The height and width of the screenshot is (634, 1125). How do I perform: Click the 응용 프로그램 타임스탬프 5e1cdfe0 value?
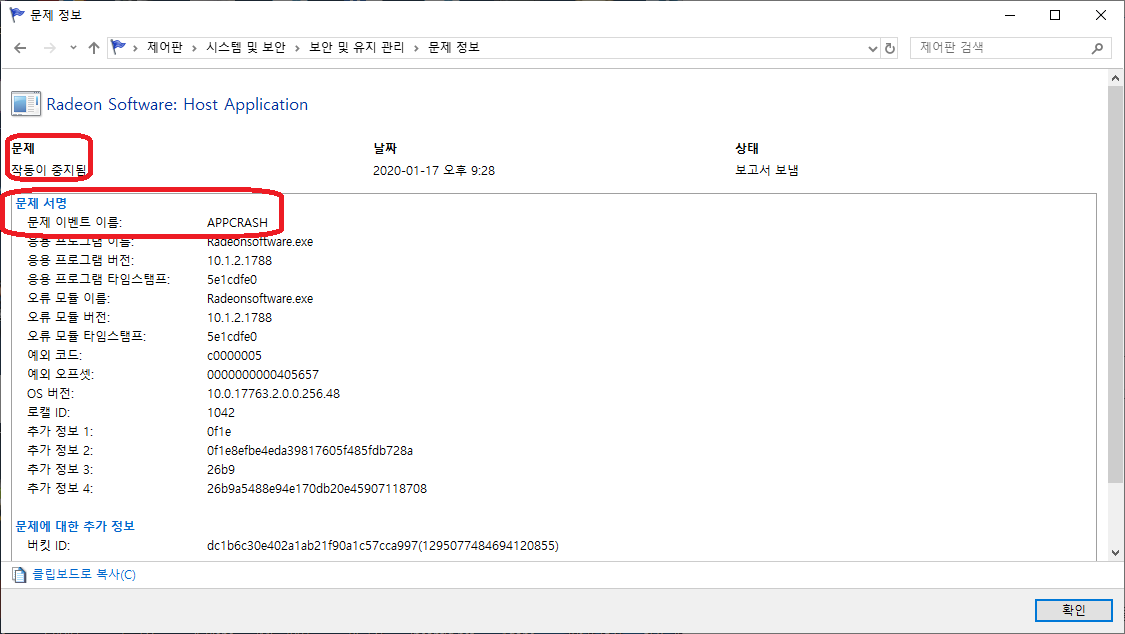click(x=232, y=280)
